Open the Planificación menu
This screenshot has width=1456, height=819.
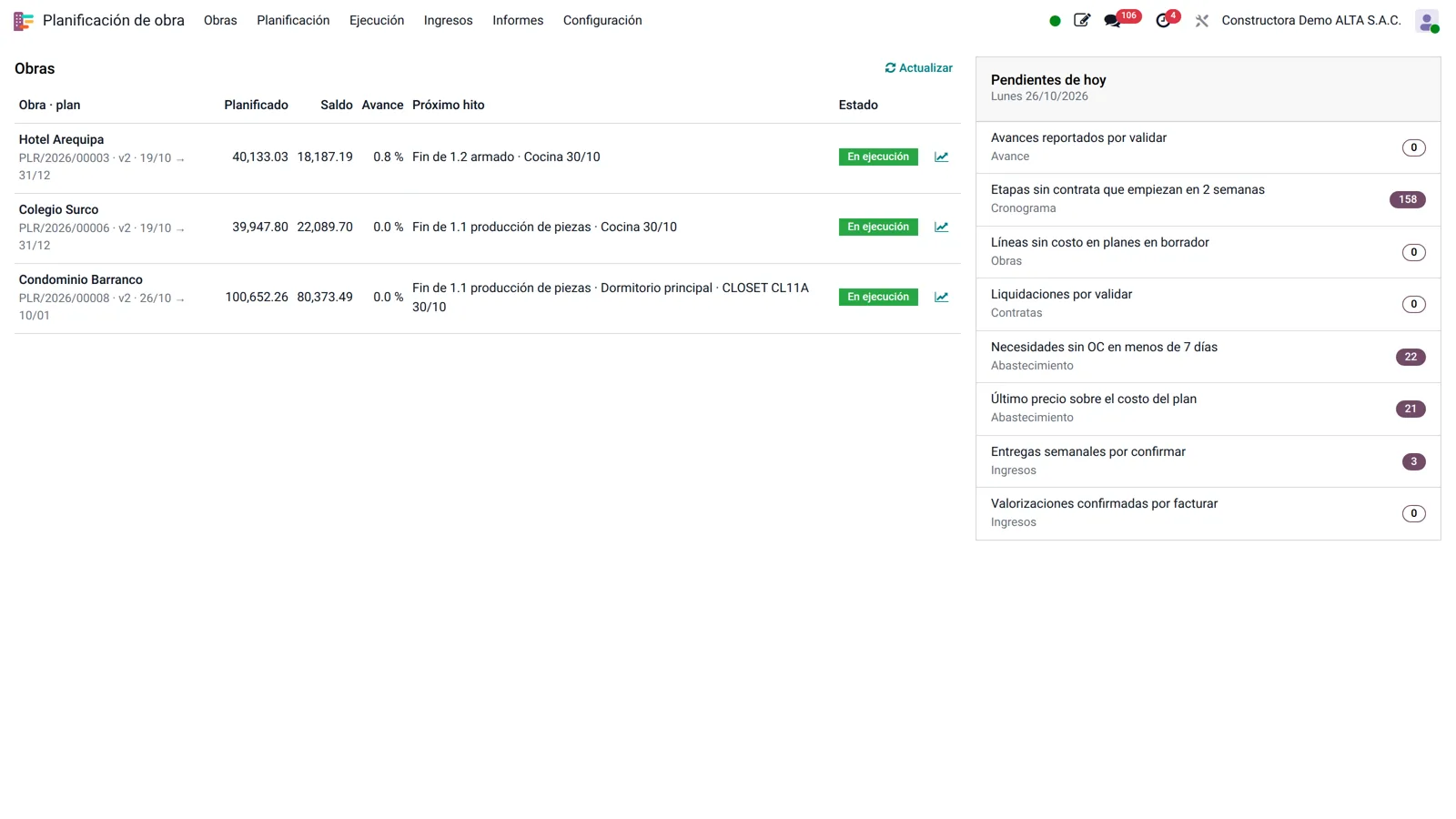(293, 21)
